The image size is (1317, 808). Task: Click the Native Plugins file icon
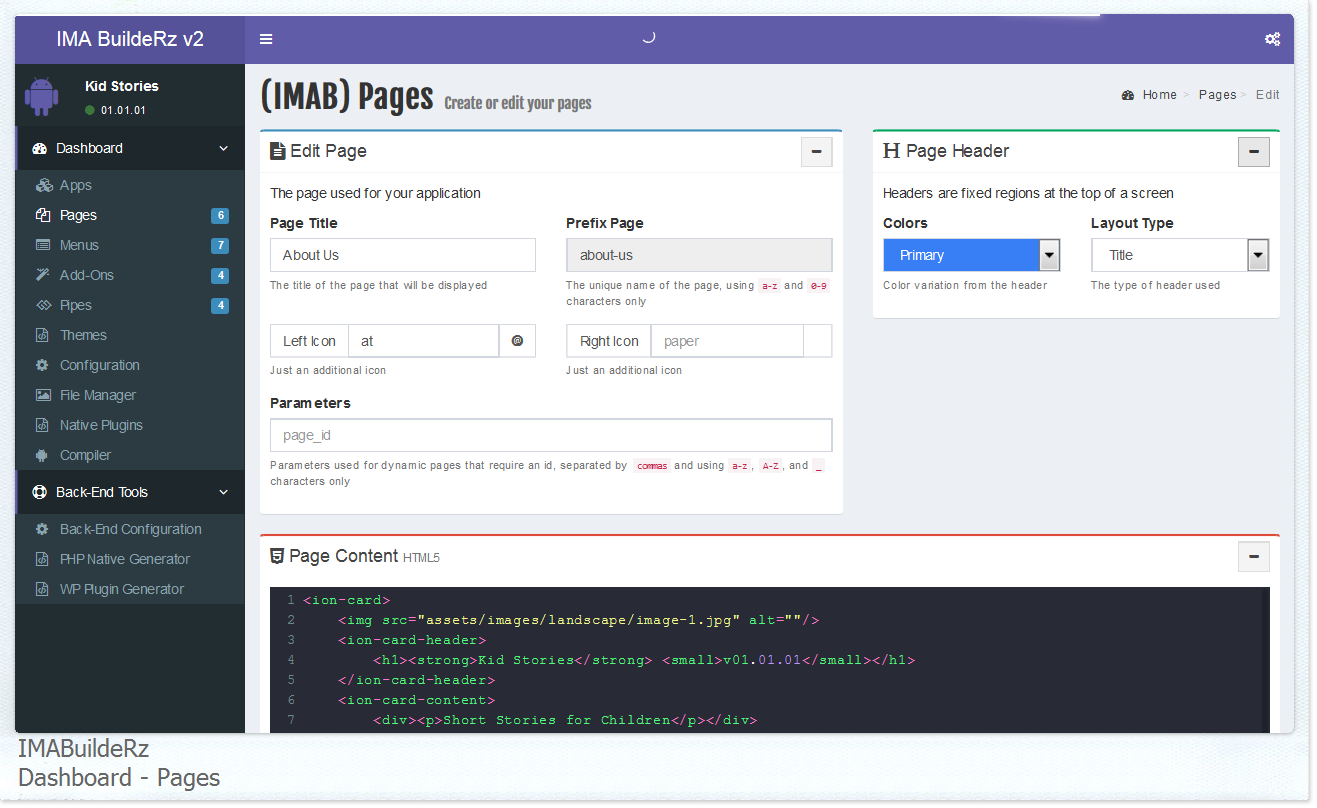pyautogui.click(x=42, y=425)
